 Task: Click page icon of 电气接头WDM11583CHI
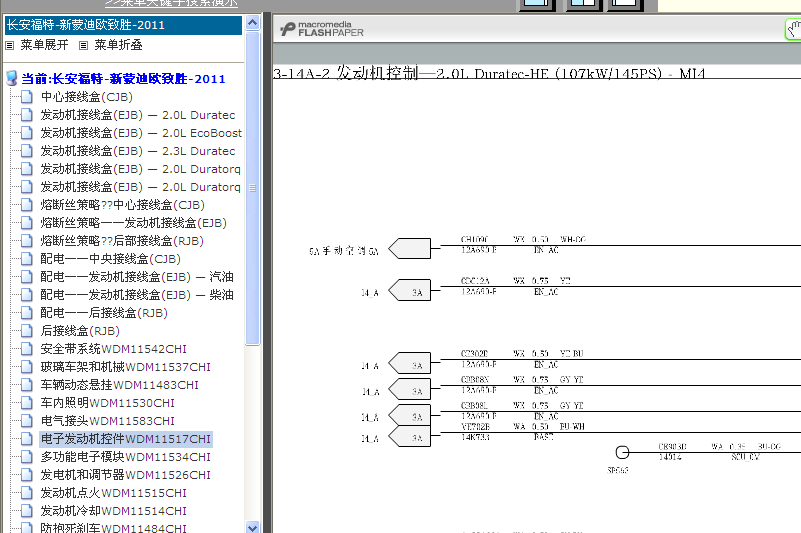coord(27,421)
